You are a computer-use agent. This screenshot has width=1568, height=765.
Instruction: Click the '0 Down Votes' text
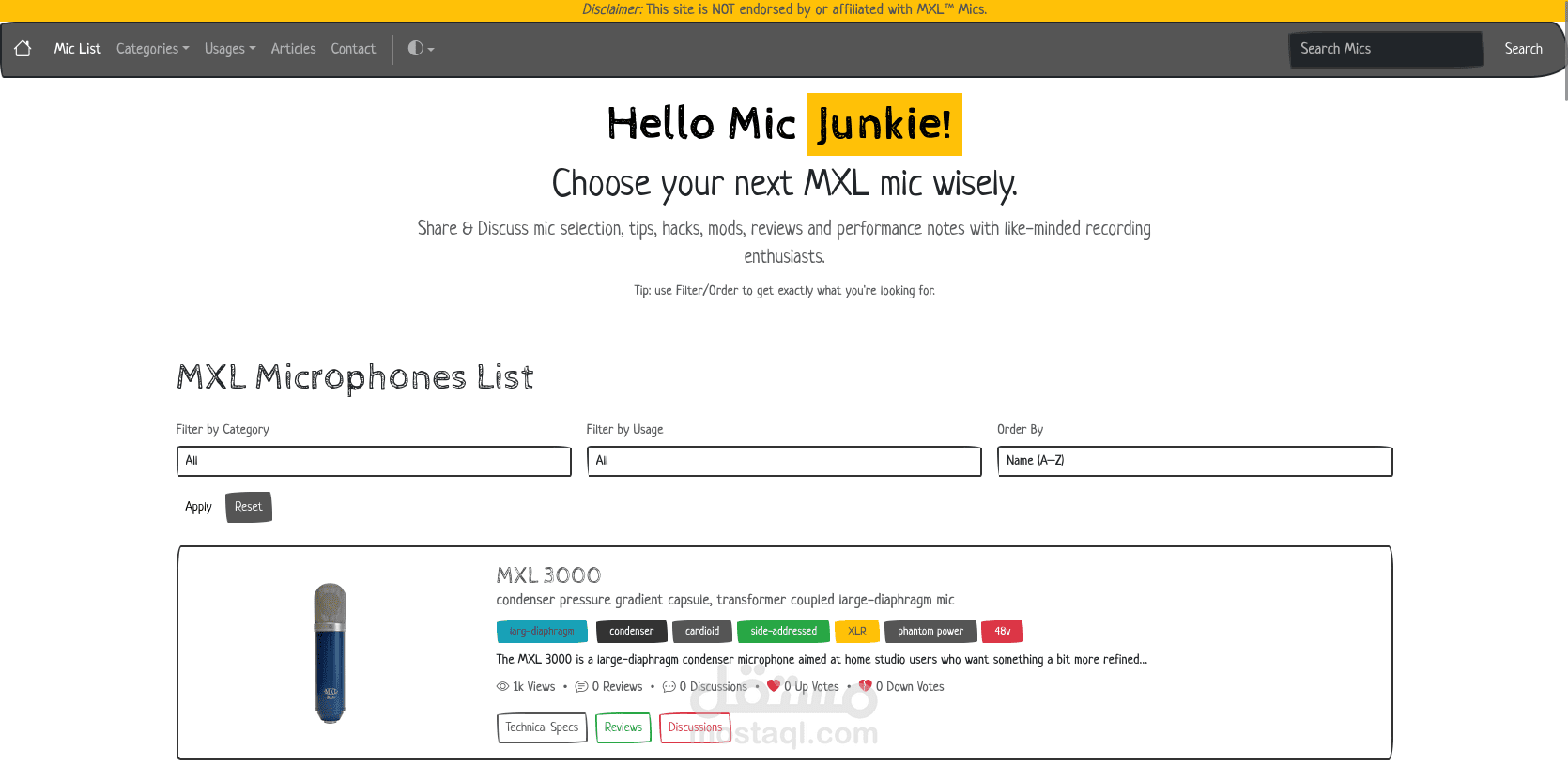910,687
